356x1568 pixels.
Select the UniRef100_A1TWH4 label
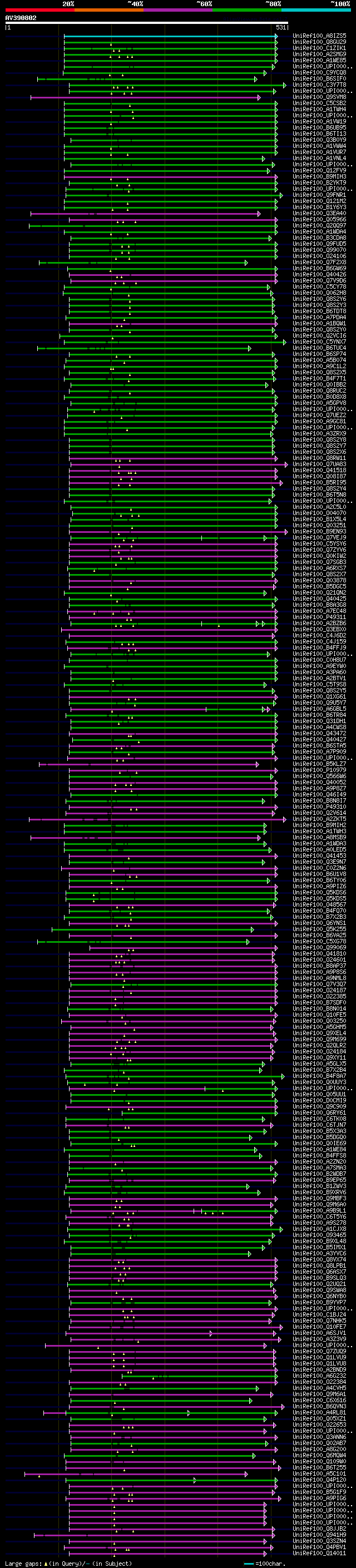point(319,109)
